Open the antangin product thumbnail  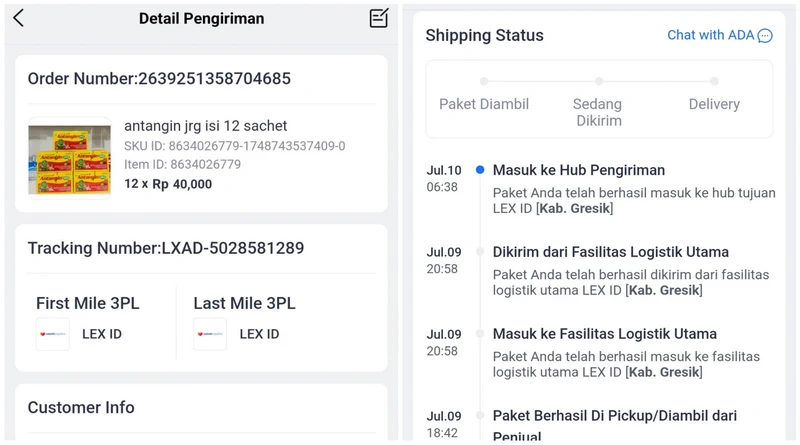69,158
